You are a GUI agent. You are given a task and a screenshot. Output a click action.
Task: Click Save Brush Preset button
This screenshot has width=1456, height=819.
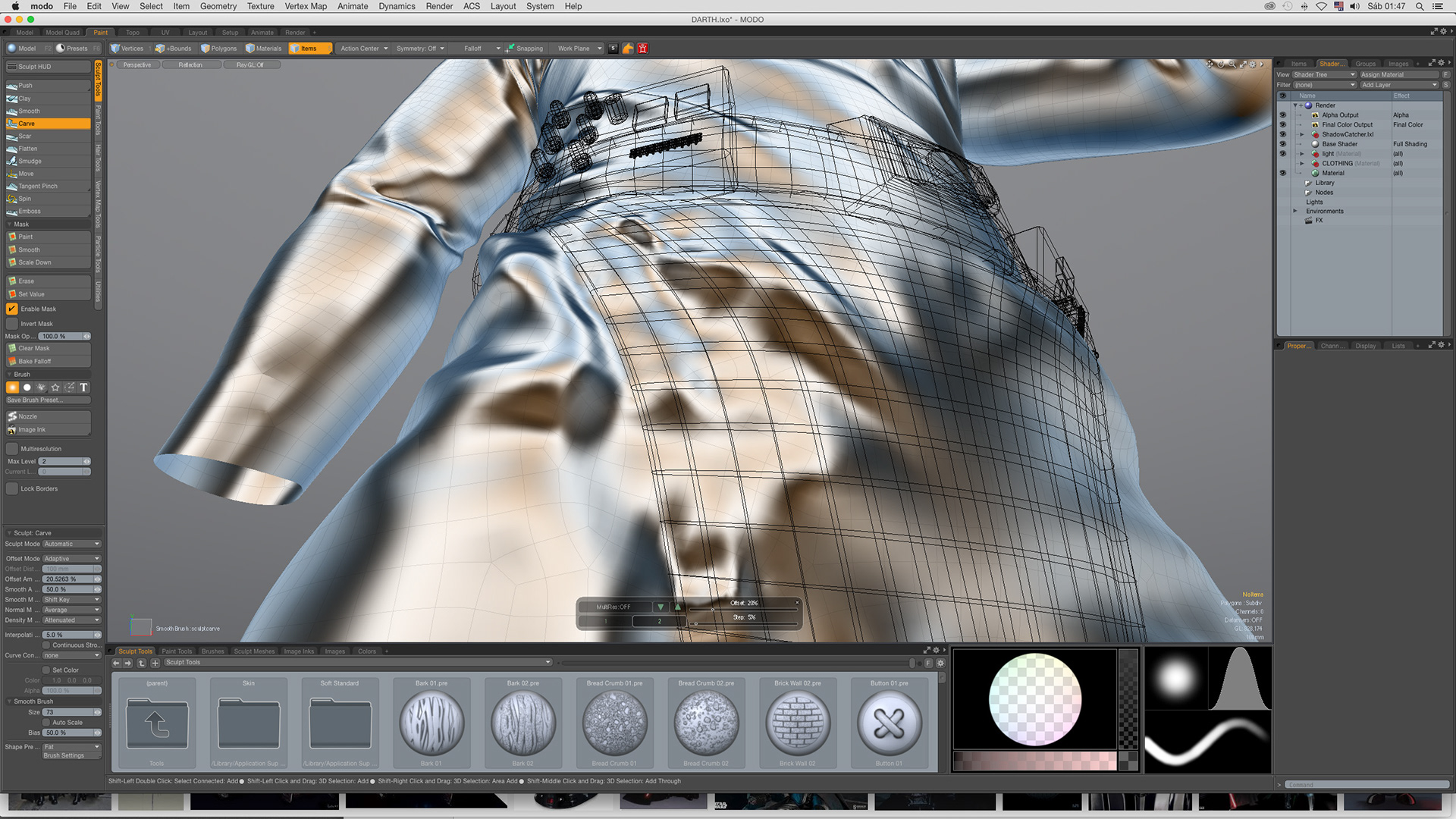tap(49, 400)
